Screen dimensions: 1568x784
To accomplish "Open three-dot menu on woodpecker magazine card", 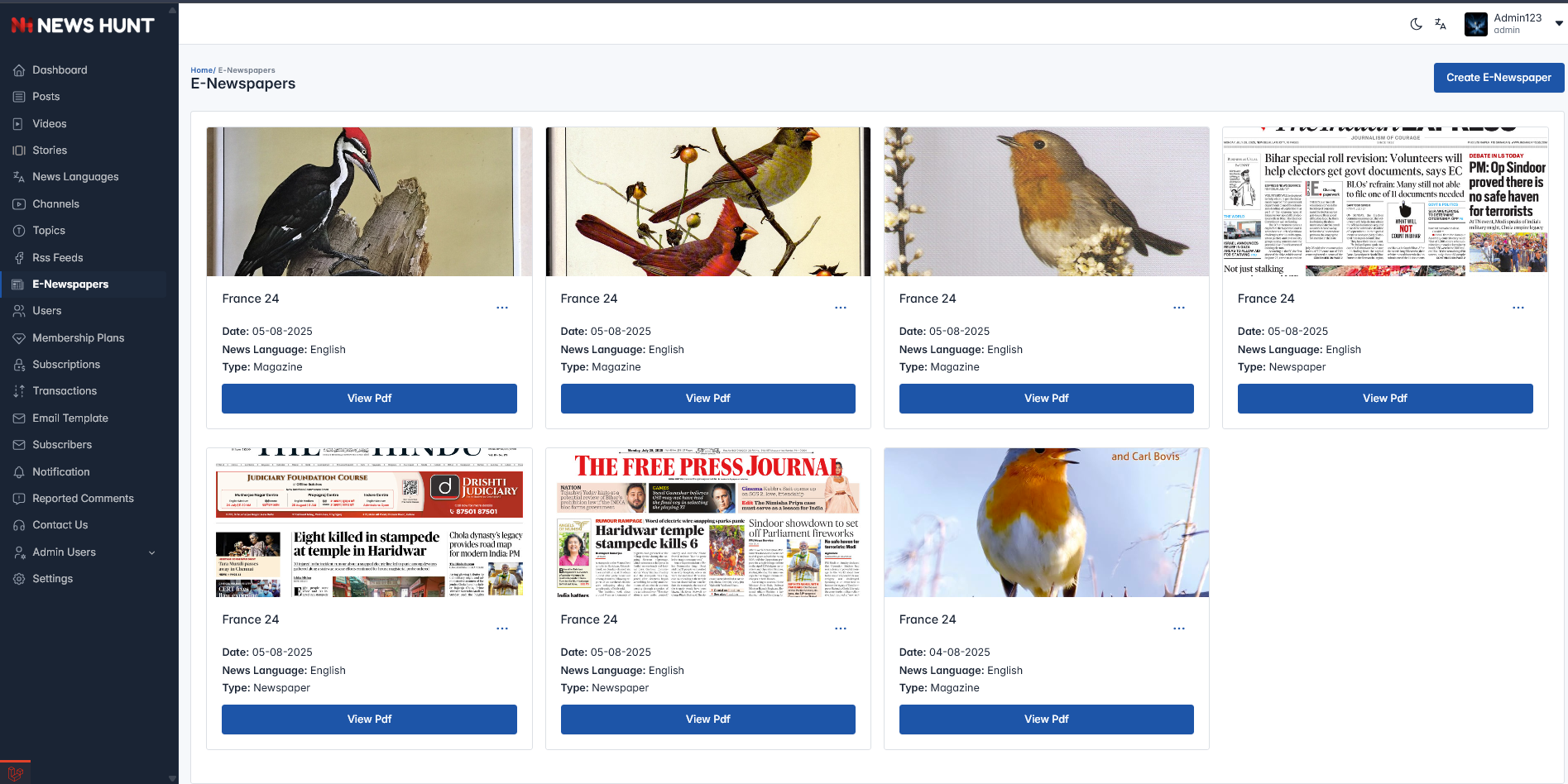I will 502,308.
